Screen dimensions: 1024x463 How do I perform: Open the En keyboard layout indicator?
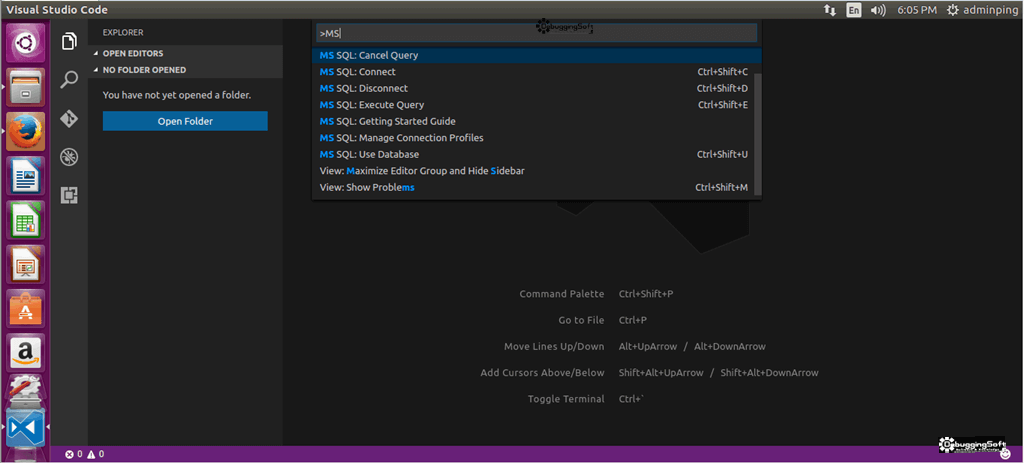pos(854,10)
